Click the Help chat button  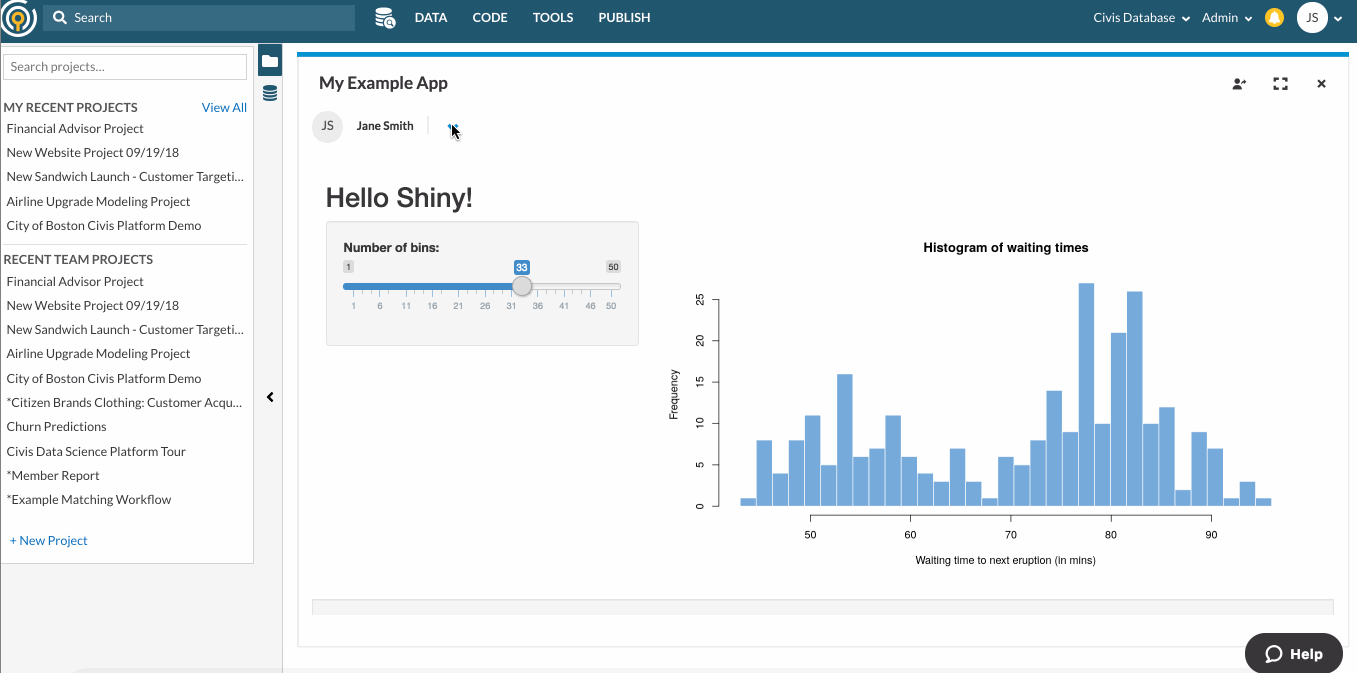(1293, 653)
